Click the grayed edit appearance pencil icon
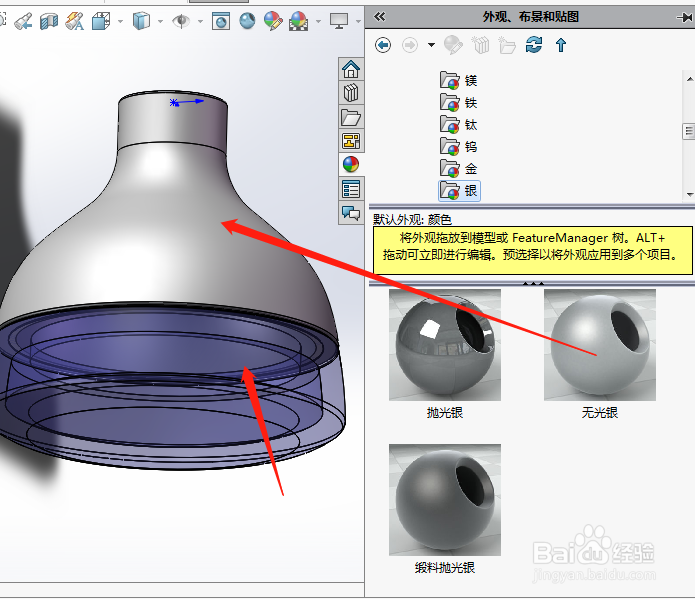The width and height of the screenshot is (695, 599). [x=453, y=45]
